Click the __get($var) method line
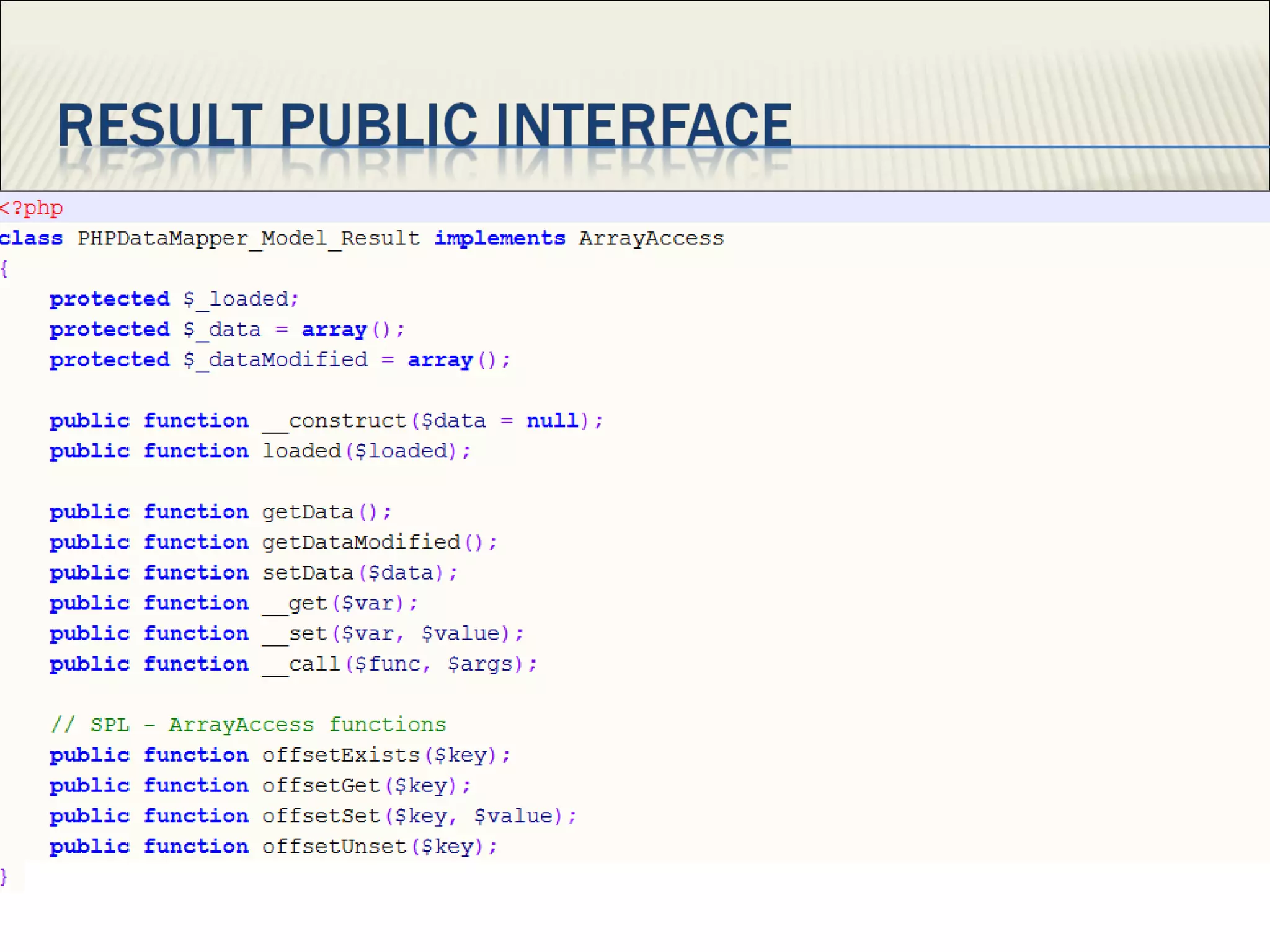Screen dimensions: 1270x952 [x=234, y=603]
